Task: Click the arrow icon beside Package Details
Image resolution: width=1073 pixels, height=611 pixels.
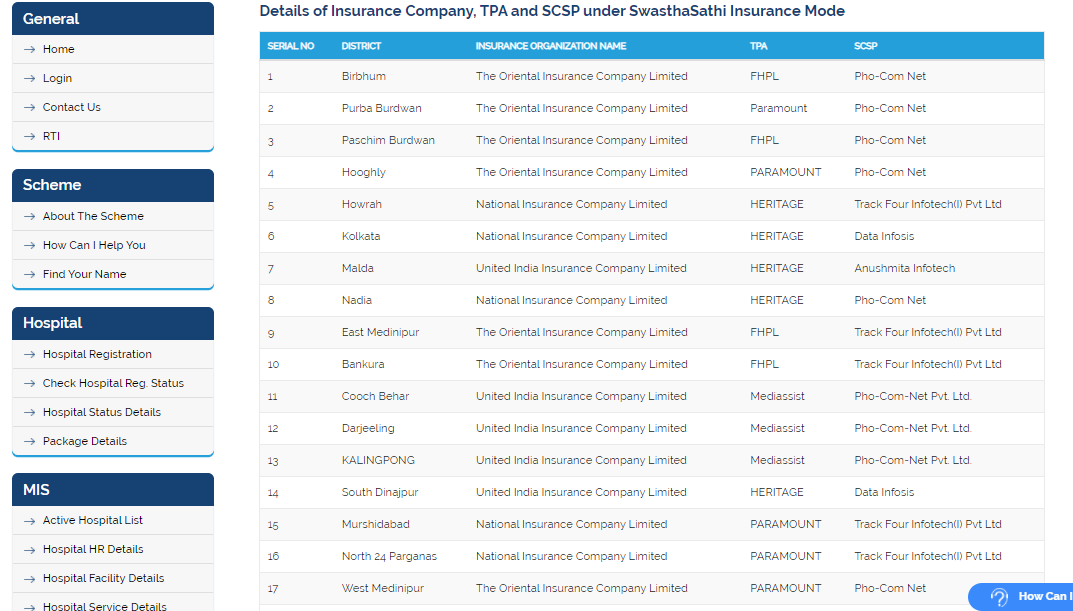Action: (29, 441)
